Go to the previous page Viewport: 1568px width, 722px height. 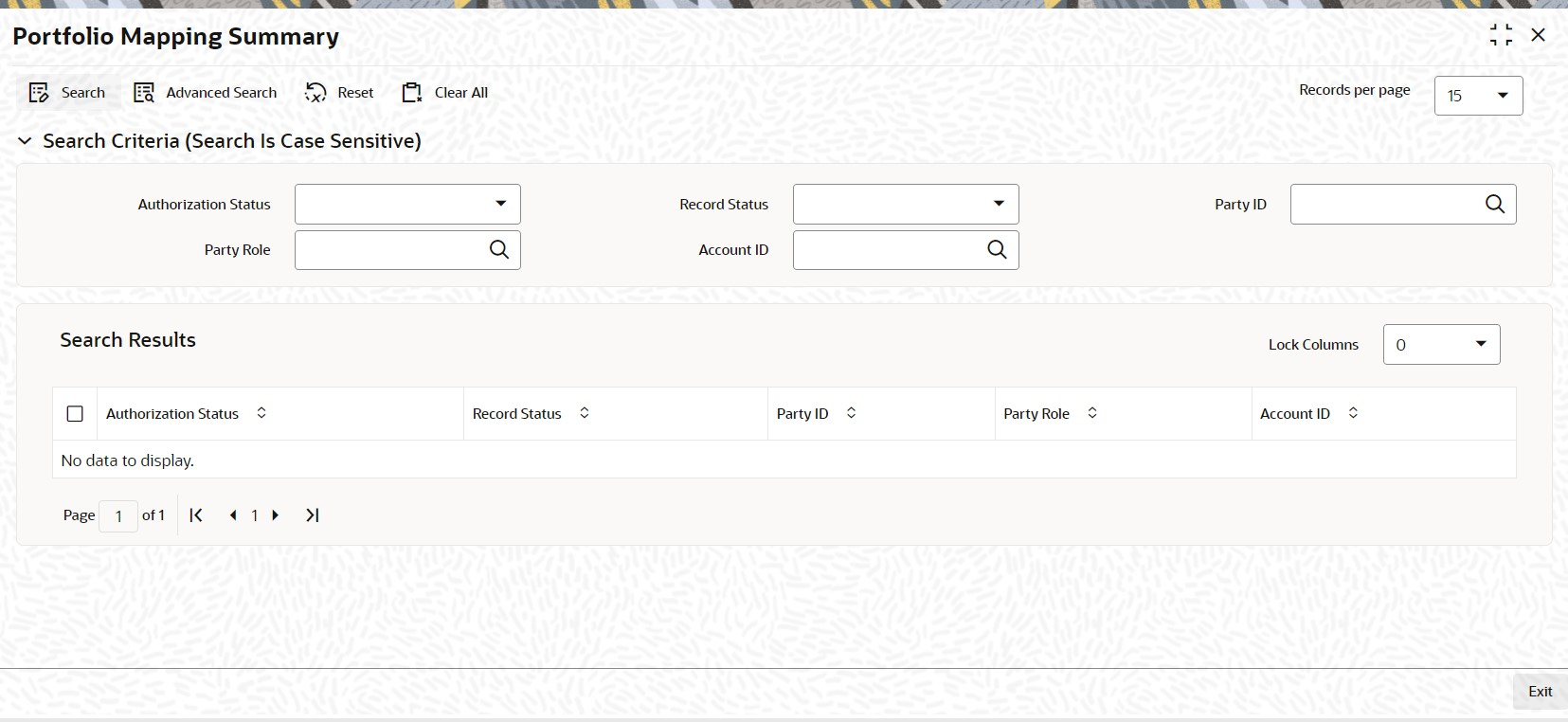pyautogui.click(x=233, y=515)
